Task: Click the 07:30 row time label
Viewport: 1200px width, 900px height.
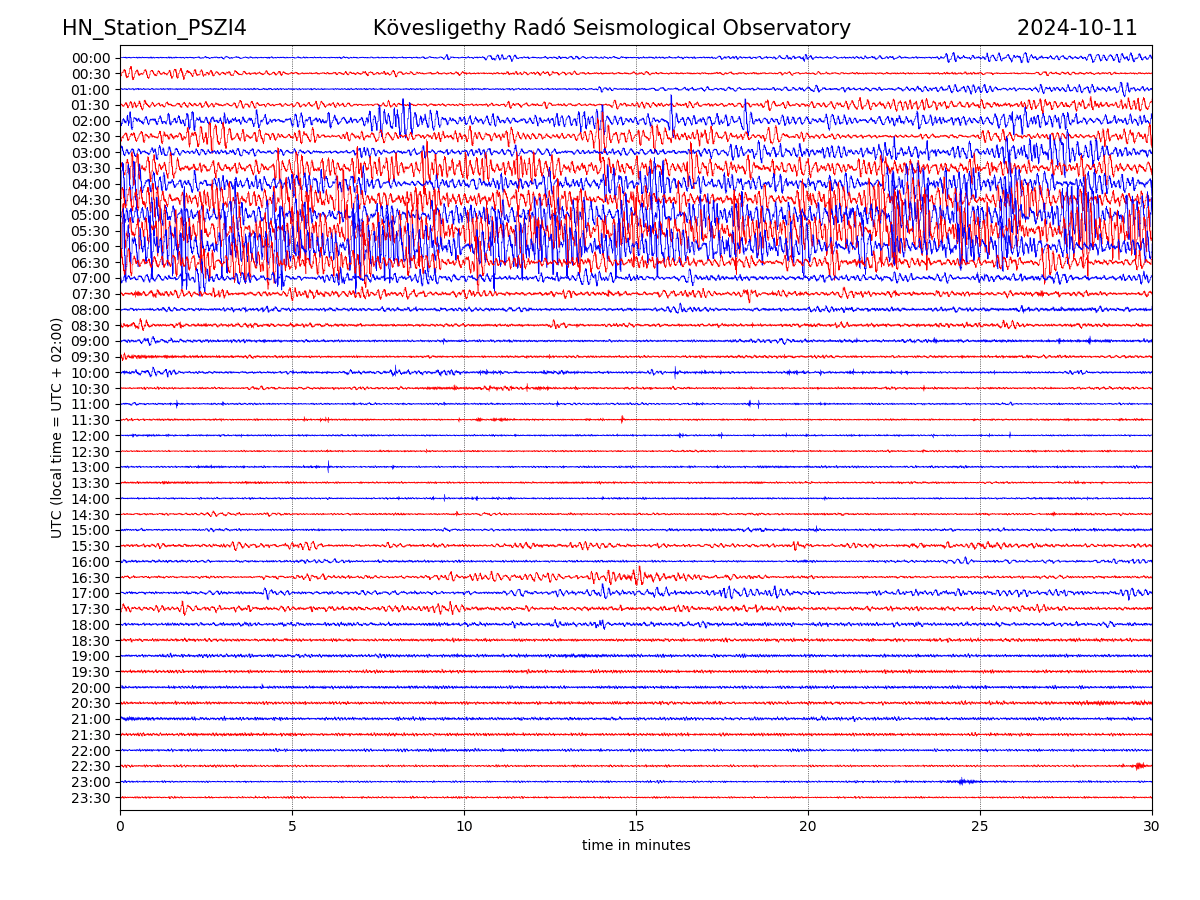Action: click(90, 294)
